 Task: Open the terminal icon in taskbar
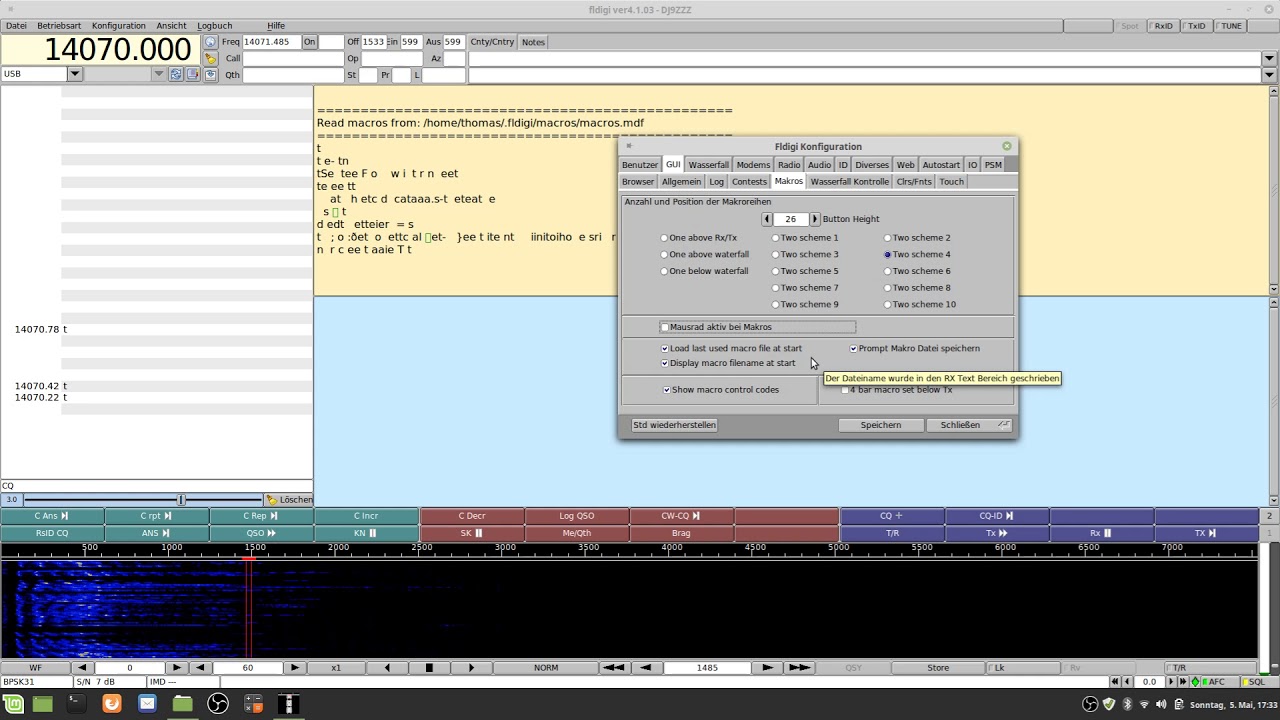(77, 704)
